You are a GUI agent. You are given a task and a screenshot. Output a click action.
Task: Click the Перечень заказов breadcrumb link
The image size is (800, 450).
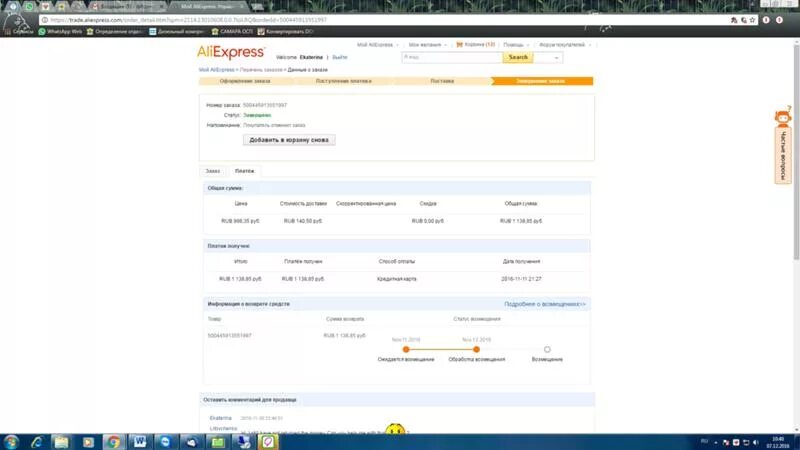coord(261,70)
